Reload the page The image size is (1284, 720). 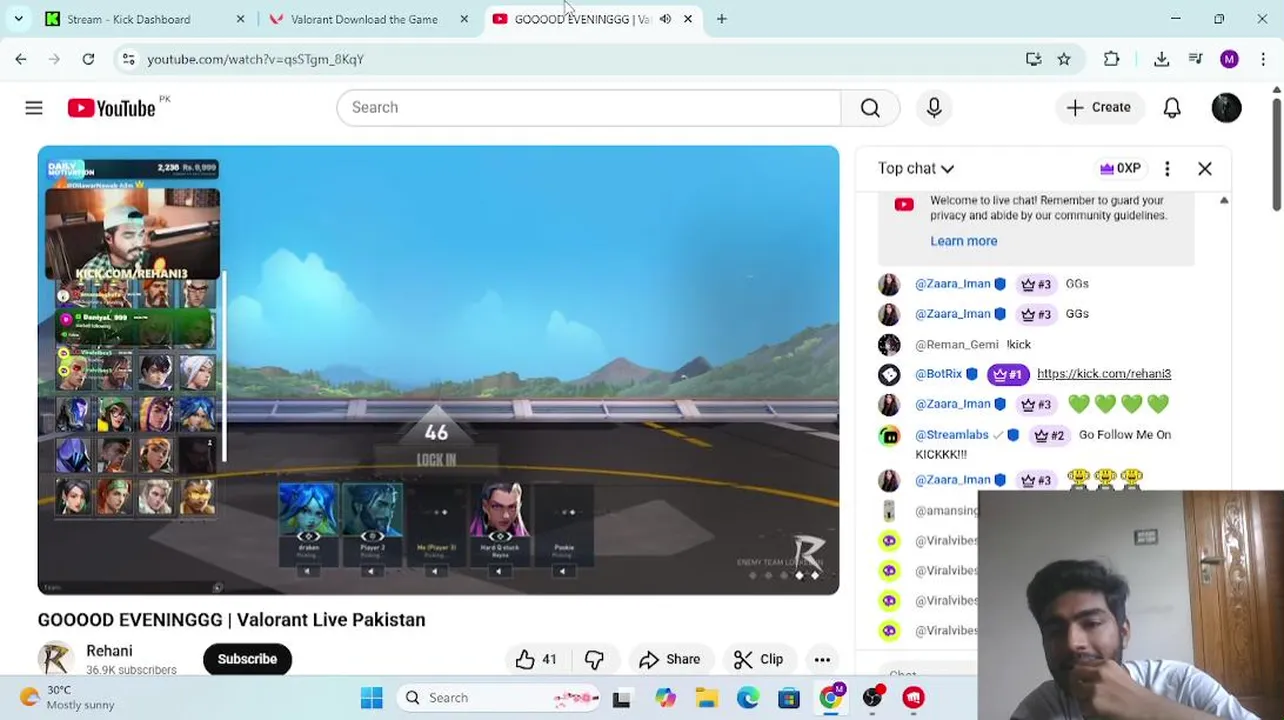coord(88,59)
